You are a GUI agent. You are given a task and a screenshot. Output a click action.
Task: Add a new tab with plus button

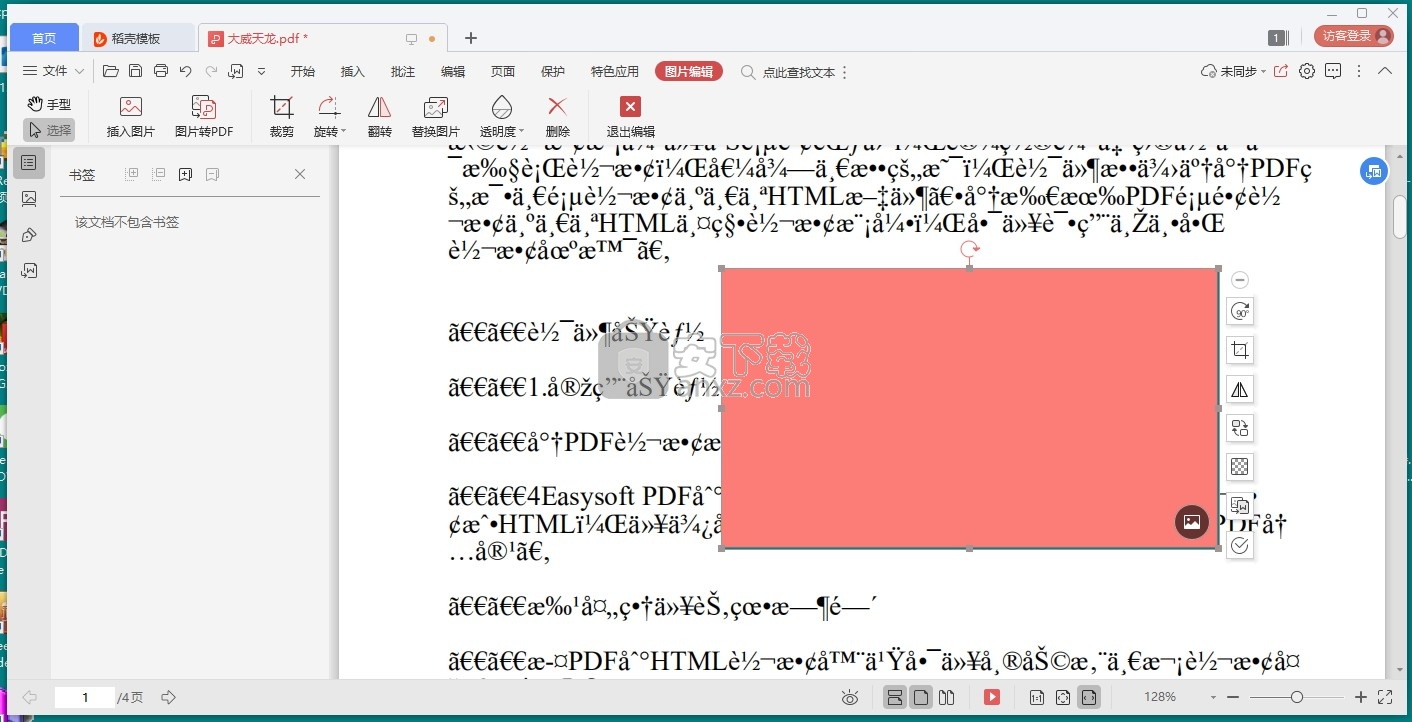click(x=471, y=38)
